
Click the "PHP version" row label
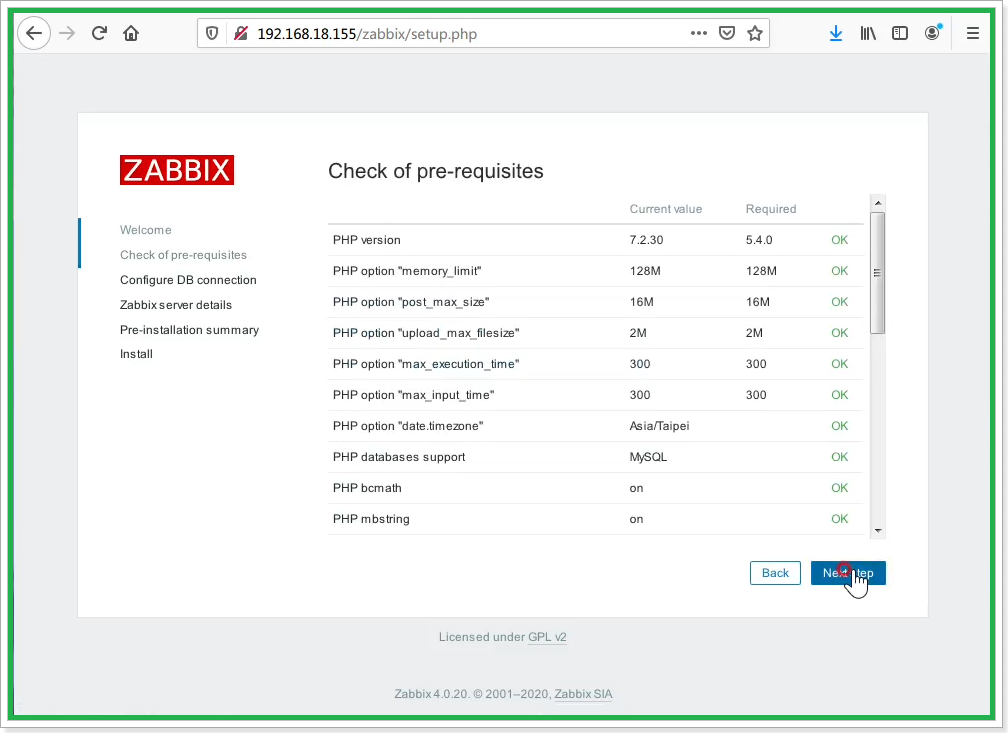367,240
